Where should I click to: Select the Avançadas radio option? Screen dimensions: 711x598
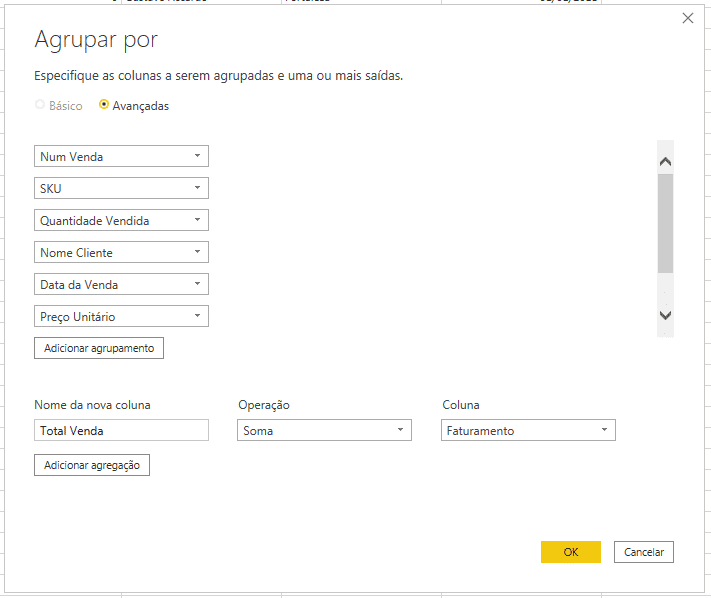coord(104,105)
